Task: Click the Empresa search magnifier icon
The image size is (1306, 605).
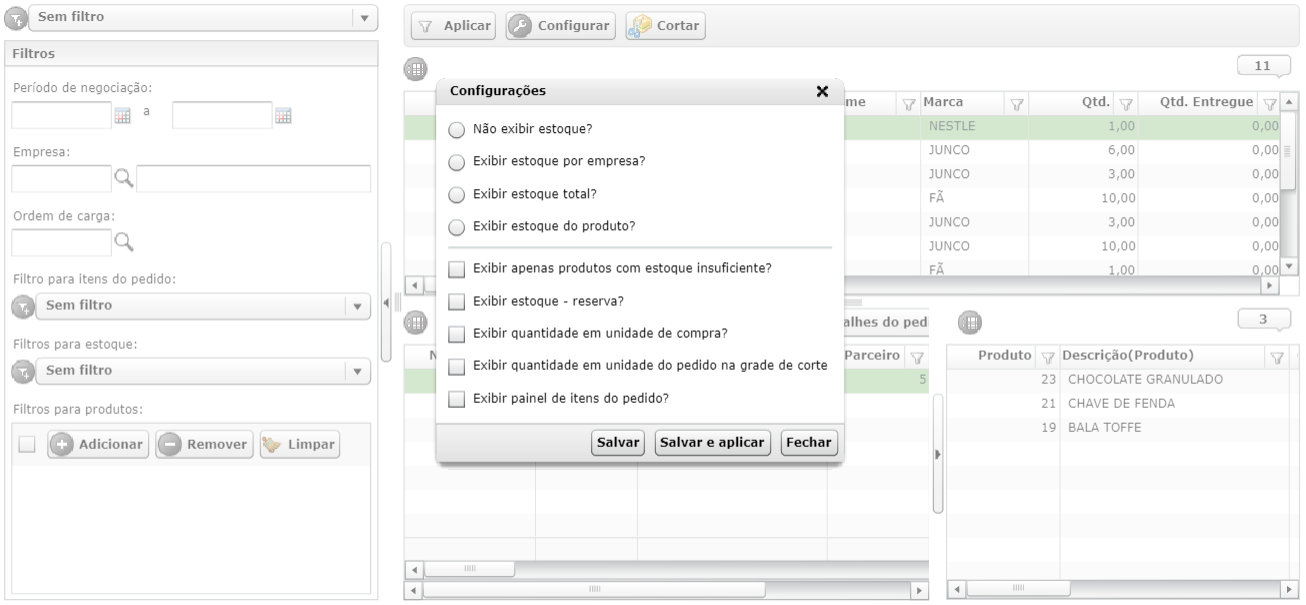Action: (124, 179)
